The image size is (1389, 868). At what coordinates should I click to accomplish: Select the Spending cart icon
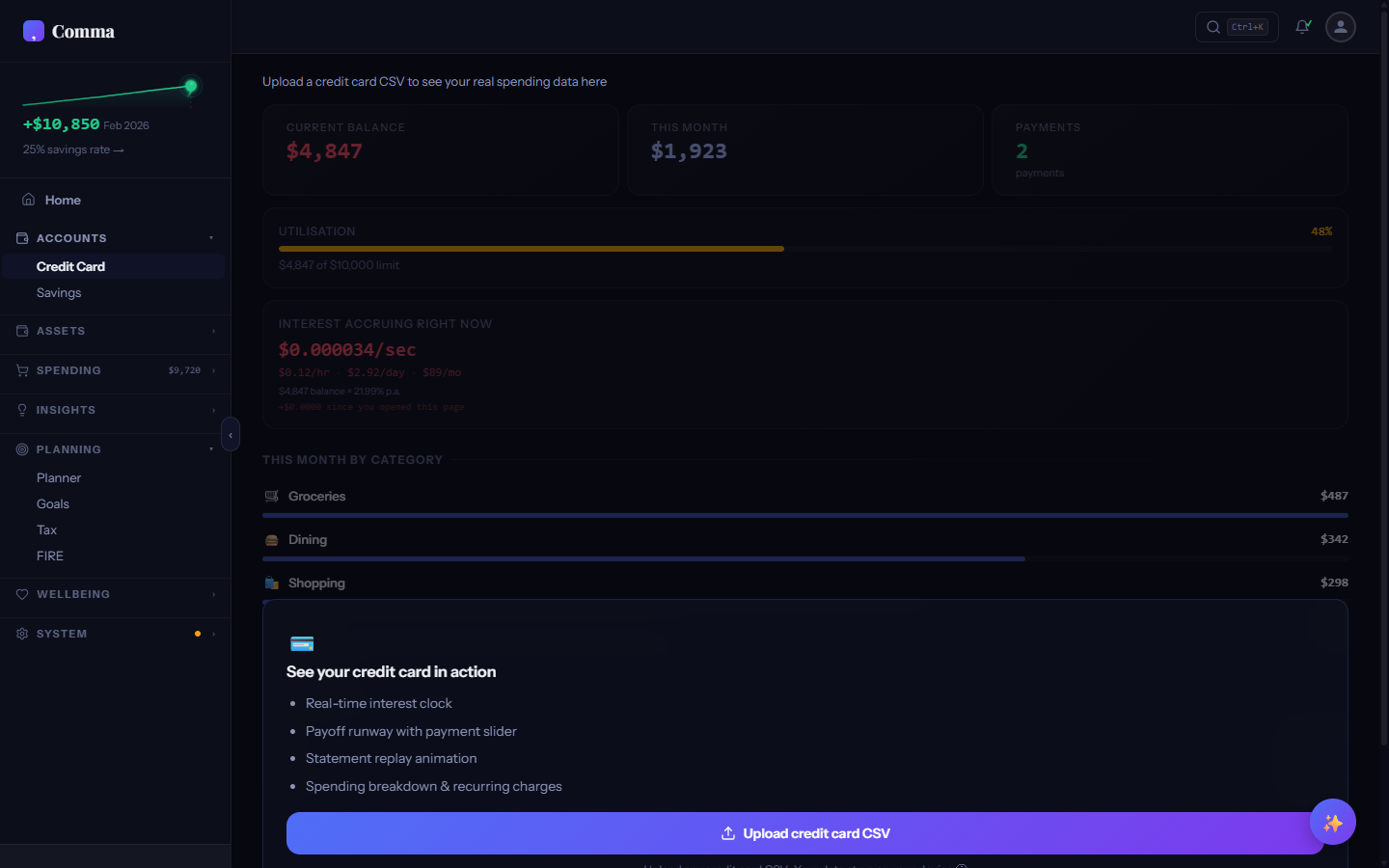tap(21, 370)
